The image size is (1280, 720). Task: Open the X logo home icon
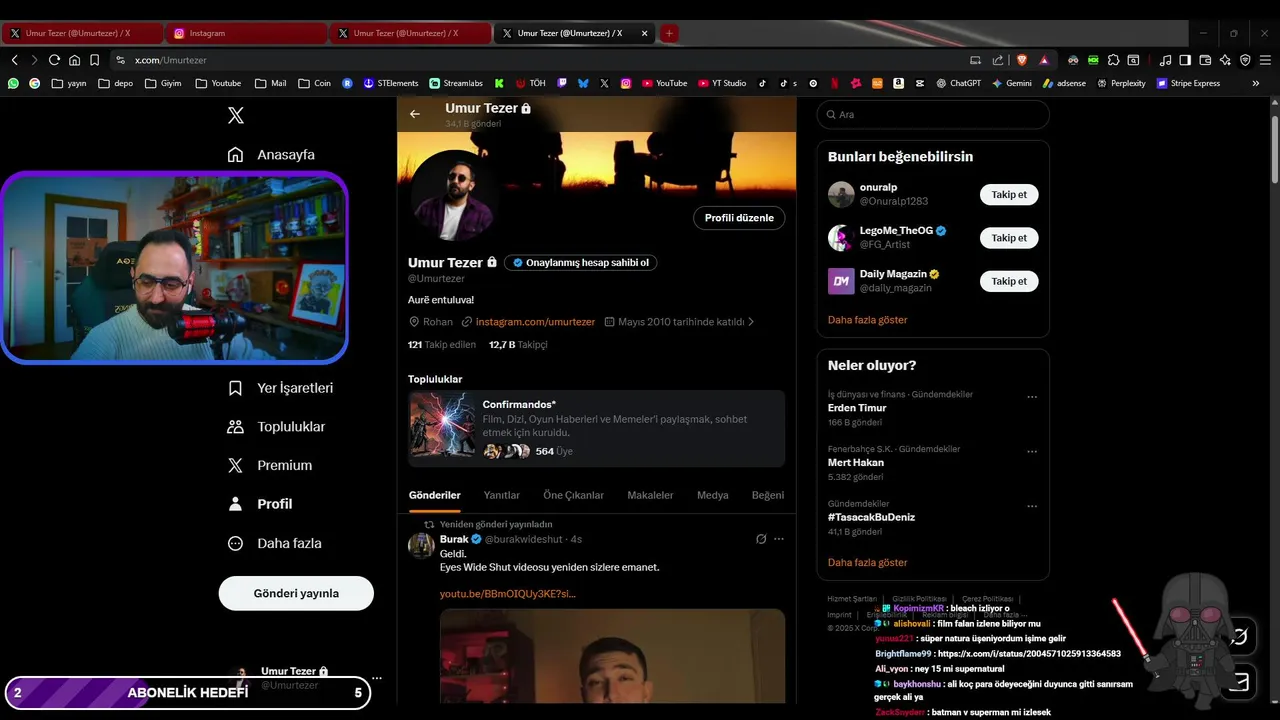click(x=236, y=115)
